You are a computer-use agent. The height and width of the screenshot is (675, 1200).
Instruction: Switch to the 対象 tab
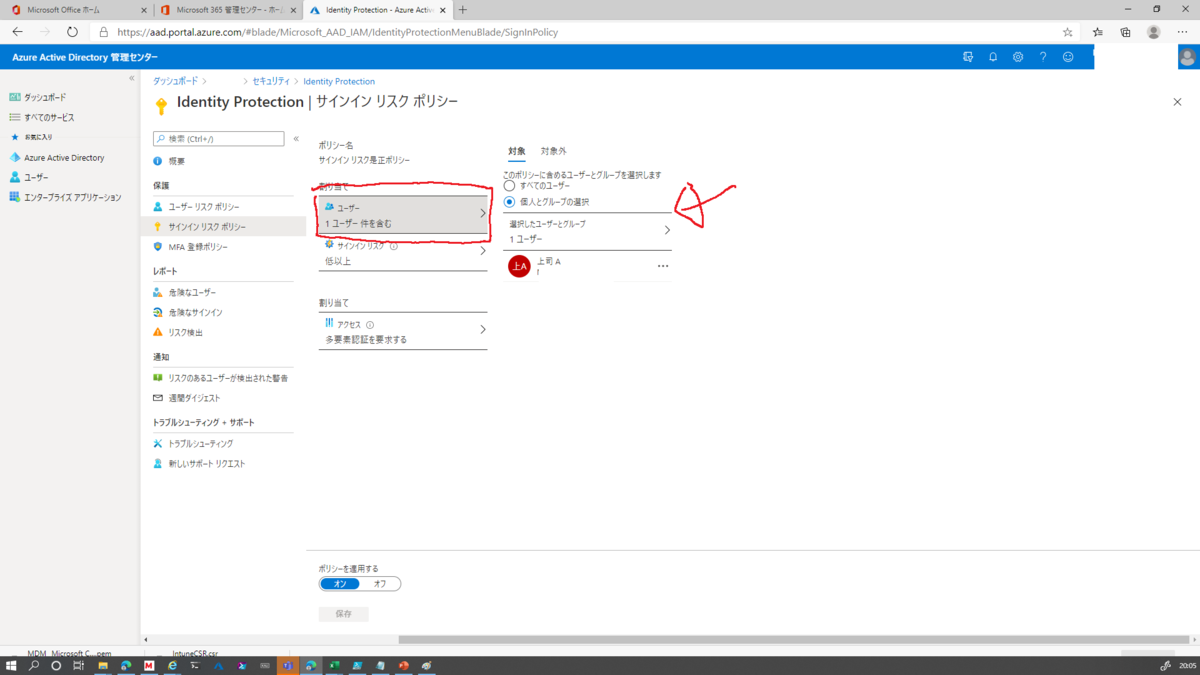tap(516, 151)
